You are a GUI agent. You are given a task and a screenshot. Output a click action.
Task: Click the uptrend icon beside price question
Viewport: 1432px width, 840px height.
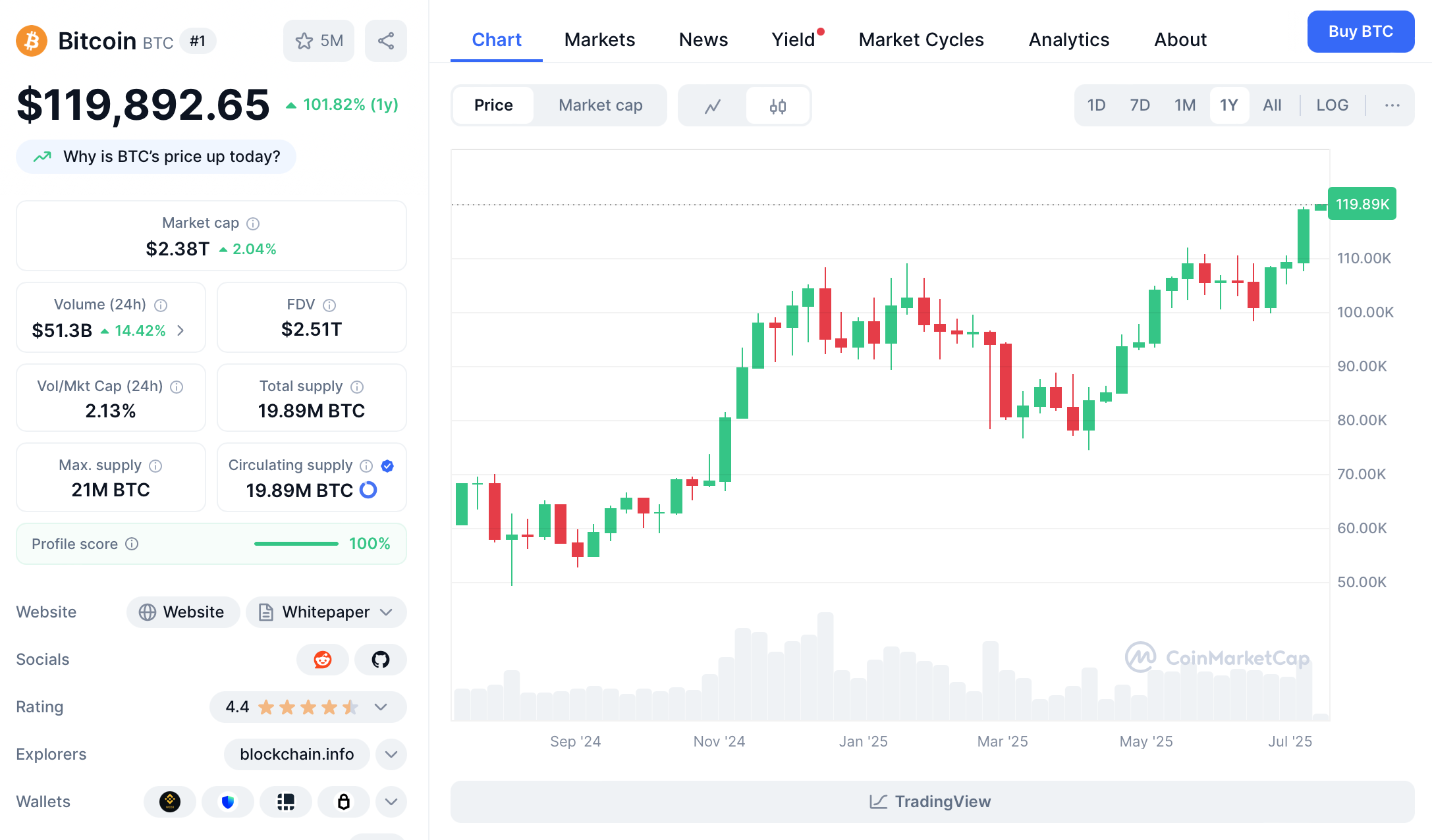(x=43, y=157)
